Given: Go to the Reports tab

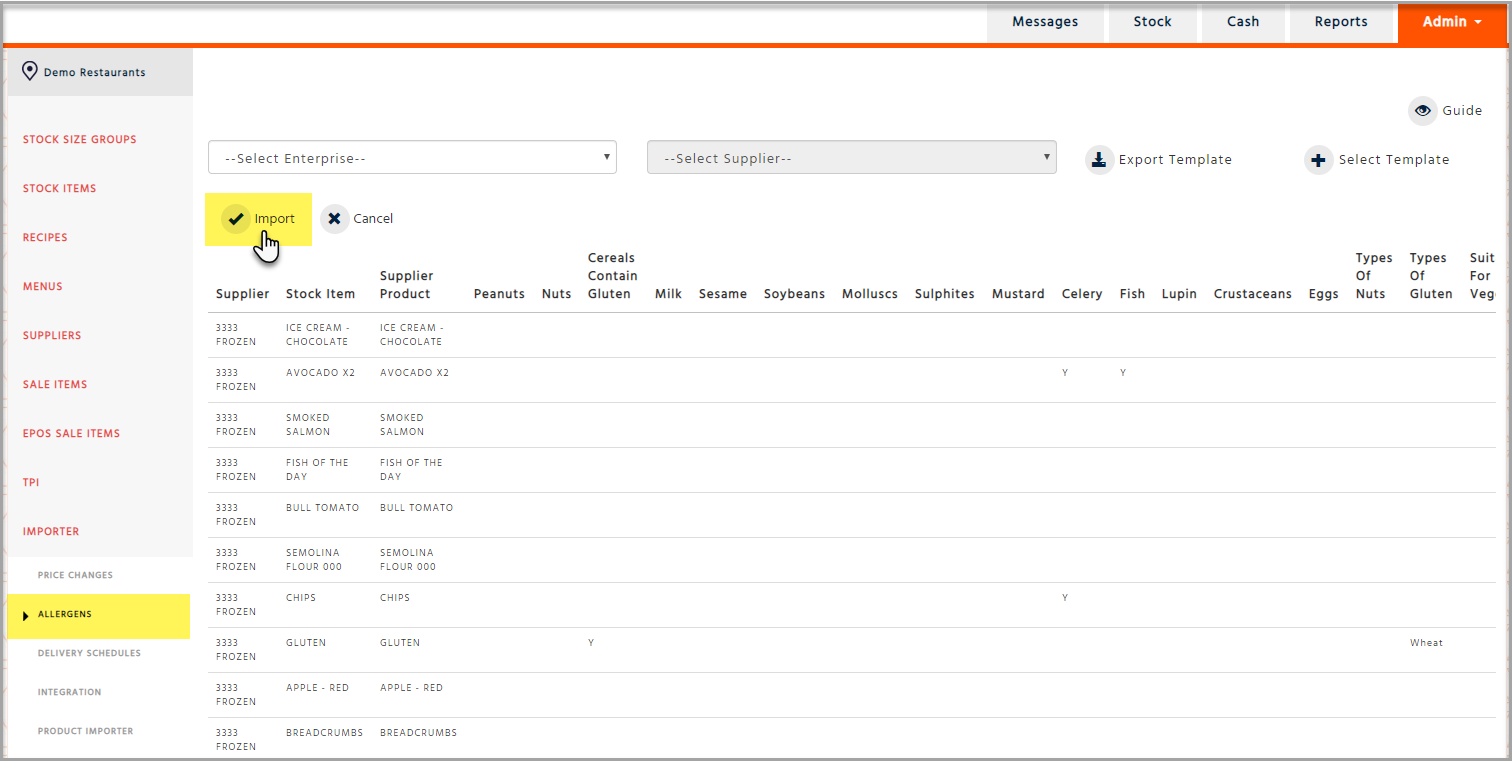Looking at the screenshot, I should (1341, 22).
